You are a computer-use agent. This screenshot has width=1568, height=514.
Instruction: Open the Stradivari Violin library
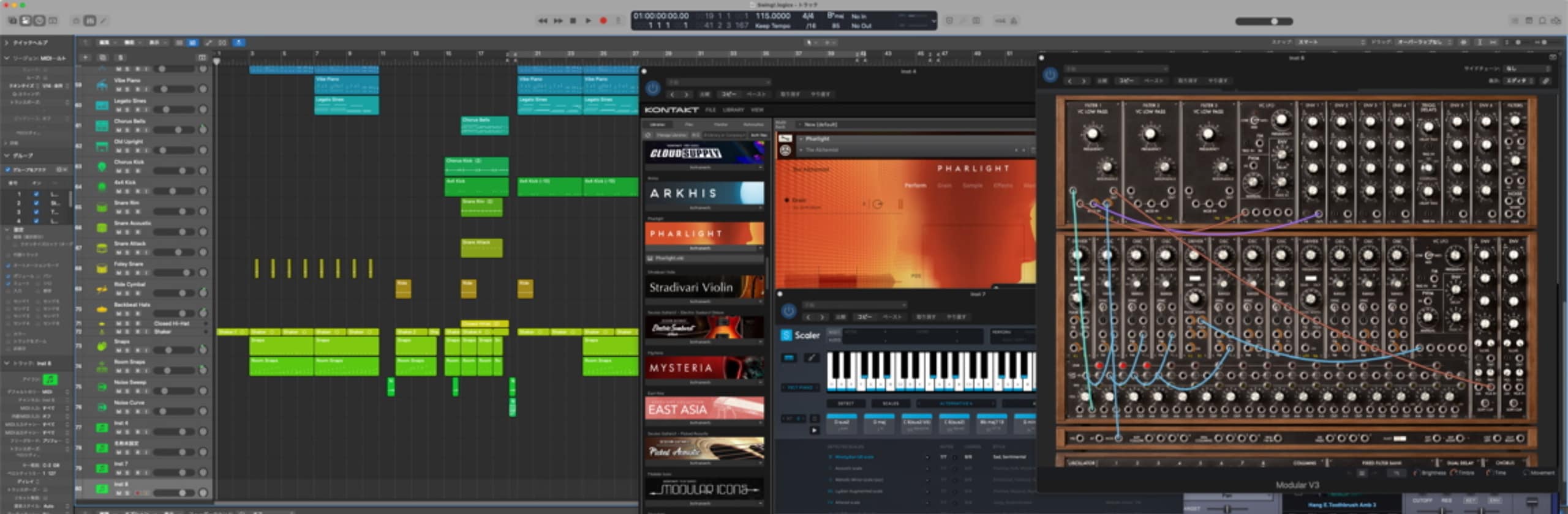(x=704, y=287)
